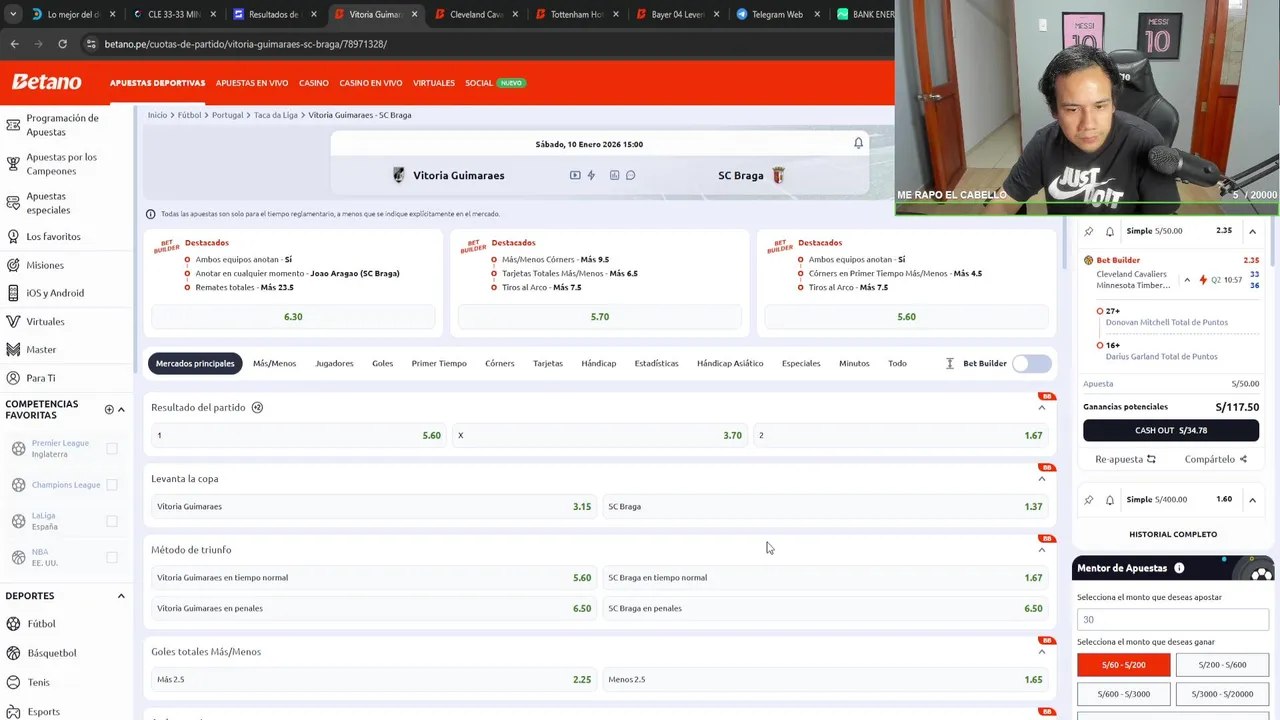
Task: Click the Master sidebar icon
Action: pyautogui.click(x=13, y=350)
